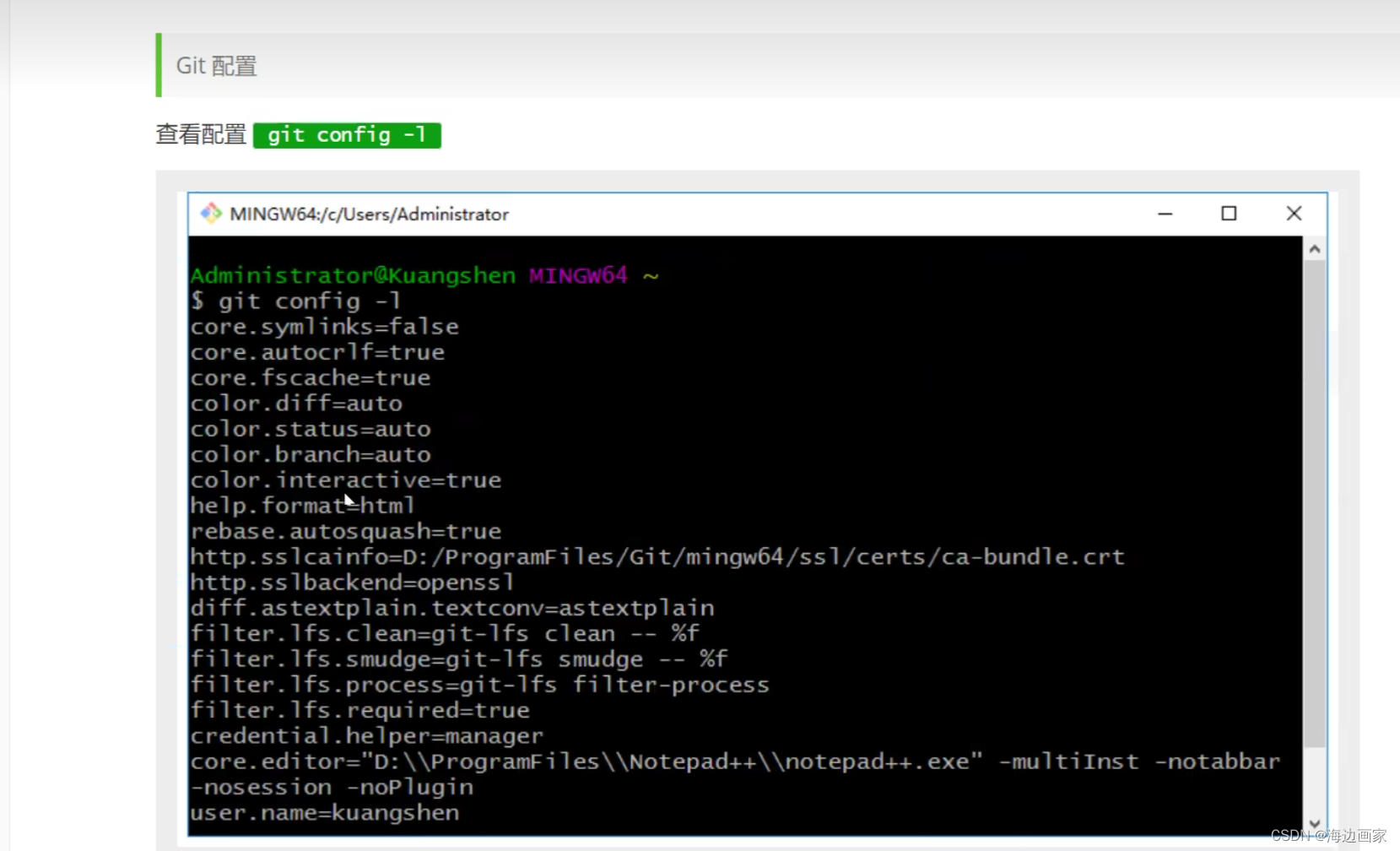Click the 'core.fscache=true' line
The image size is (1400, 851).
pyautogui.click(x=311, y=377)
